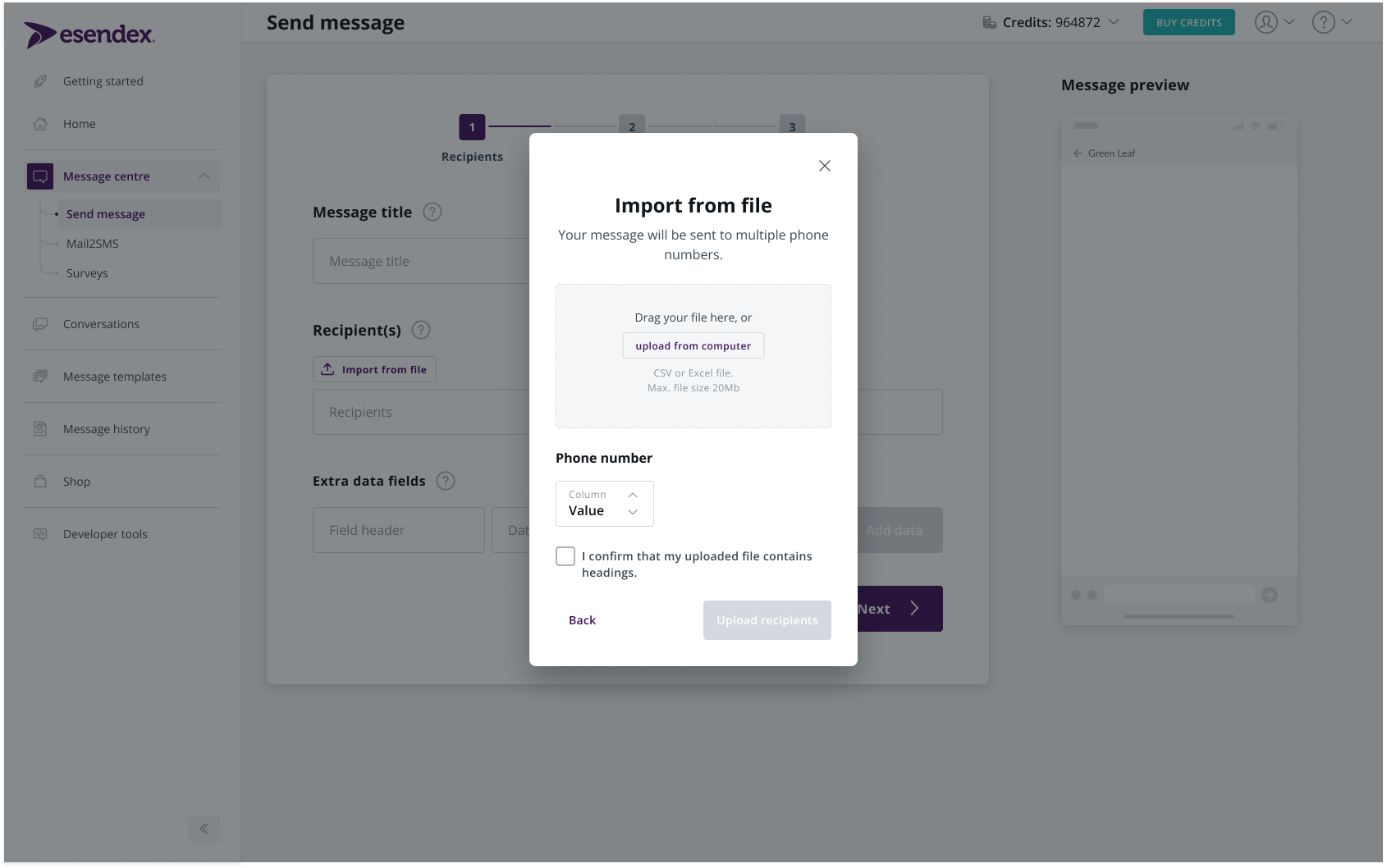Collapse the Message centre section
Image resolution: width=1387 pixels, height=868 pixels.
(x=204, y=176)
